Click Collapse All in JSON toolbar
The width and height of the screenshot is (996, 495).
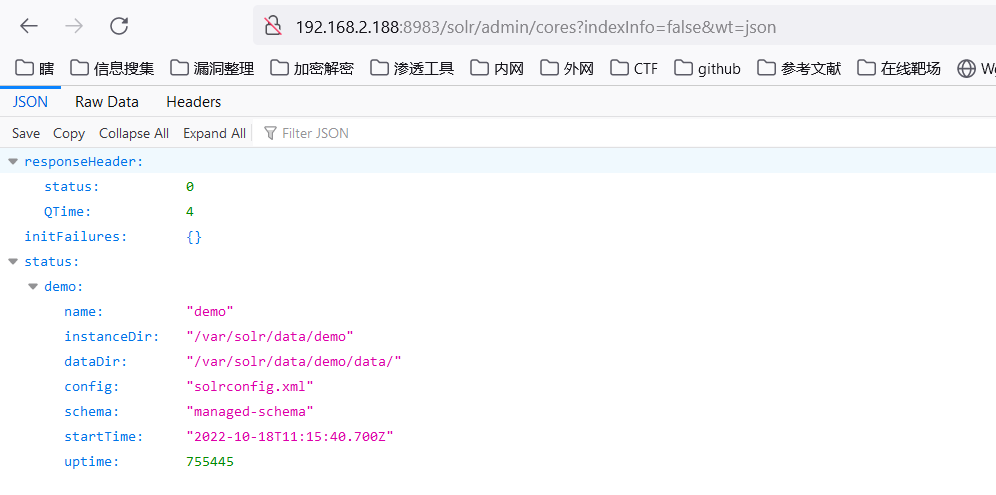134,133
